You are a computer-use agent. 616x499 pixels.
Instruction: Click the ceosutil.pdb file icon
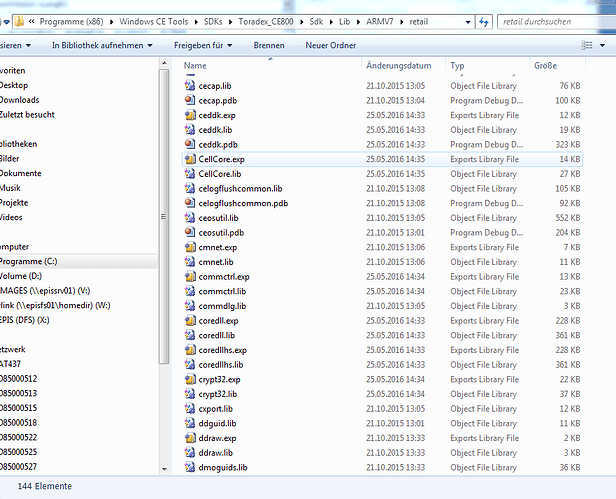190,233
